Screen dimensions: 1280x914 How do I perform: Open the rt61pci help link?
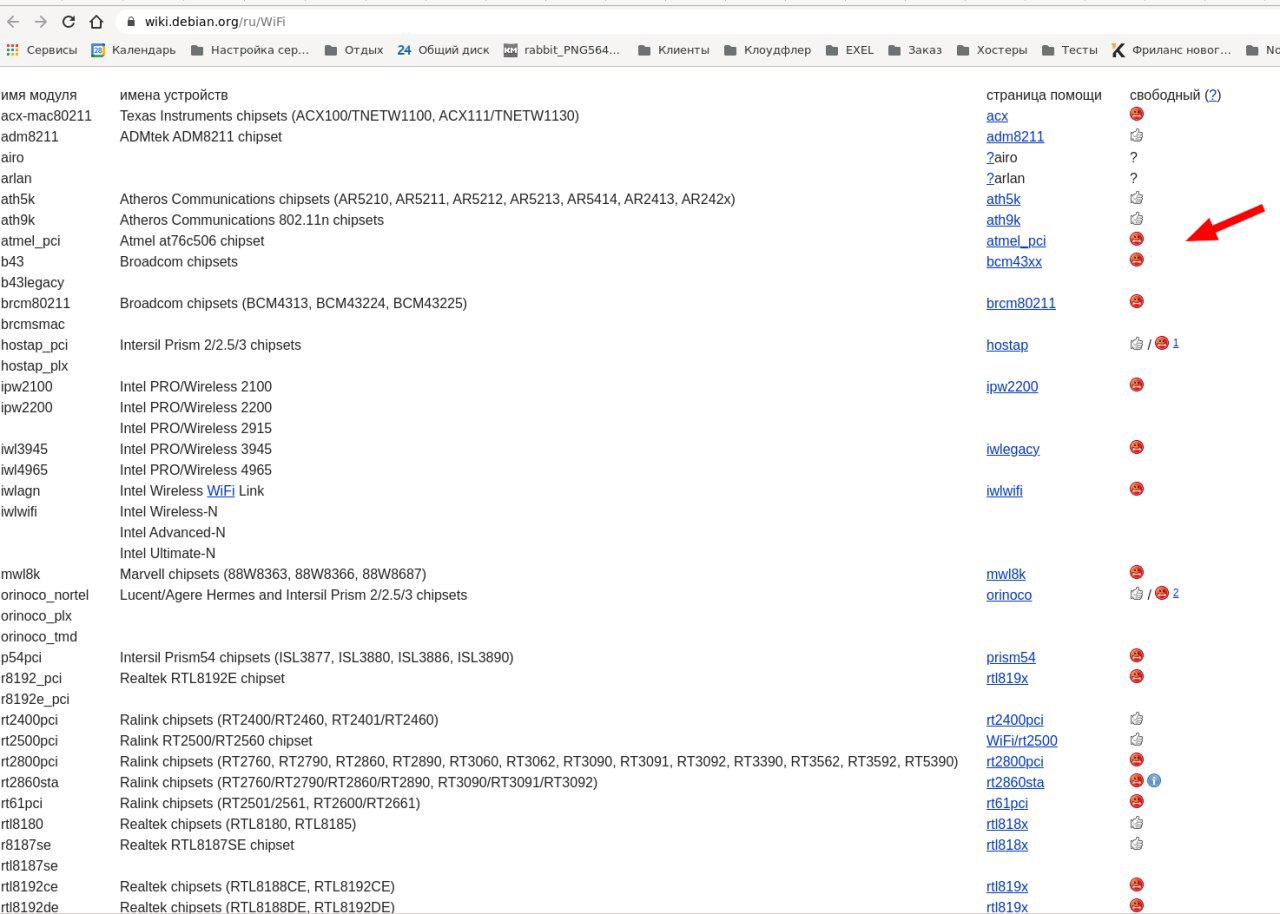pyautogui.click(x=1007, y=804)
